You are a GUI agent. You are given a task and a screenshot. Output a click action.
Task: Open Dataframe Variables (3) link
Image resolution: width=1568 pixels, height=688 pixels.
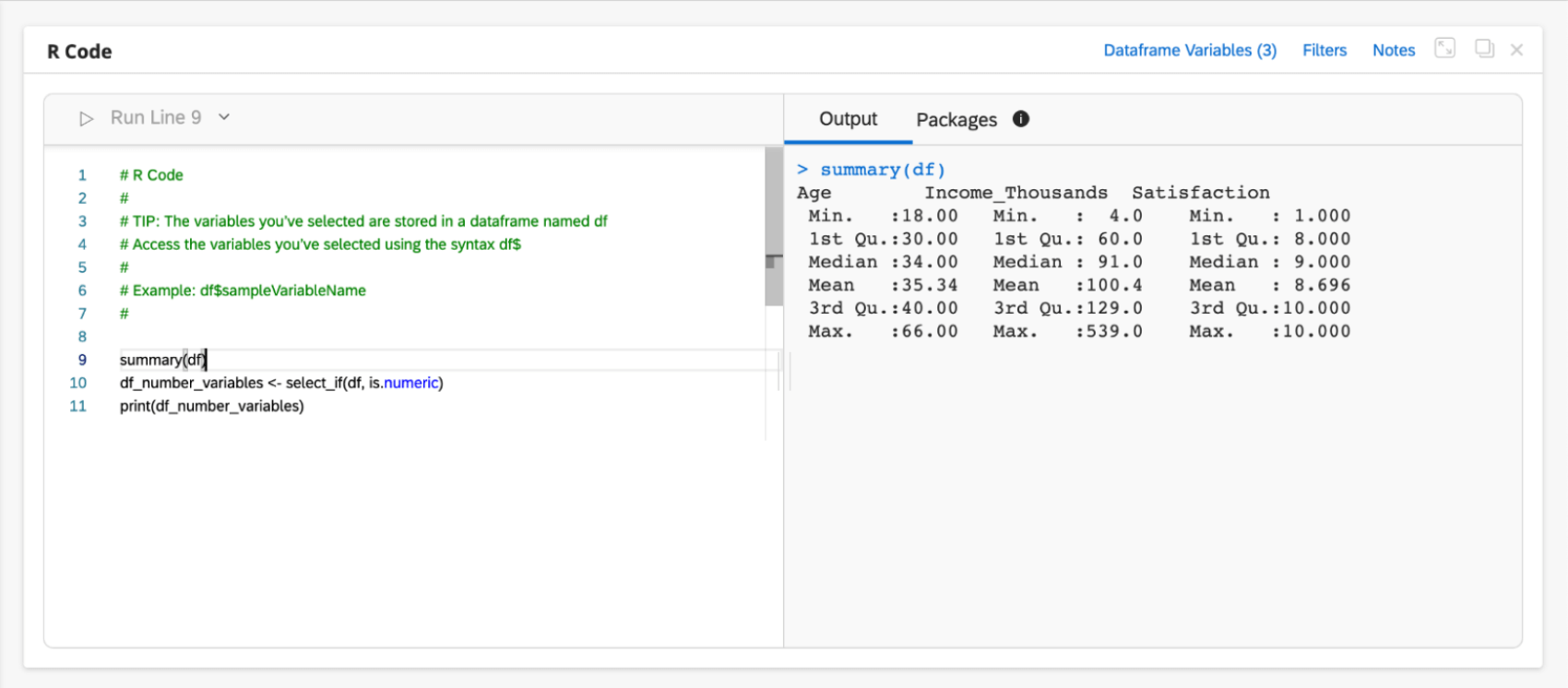[x=1190, y=51]
